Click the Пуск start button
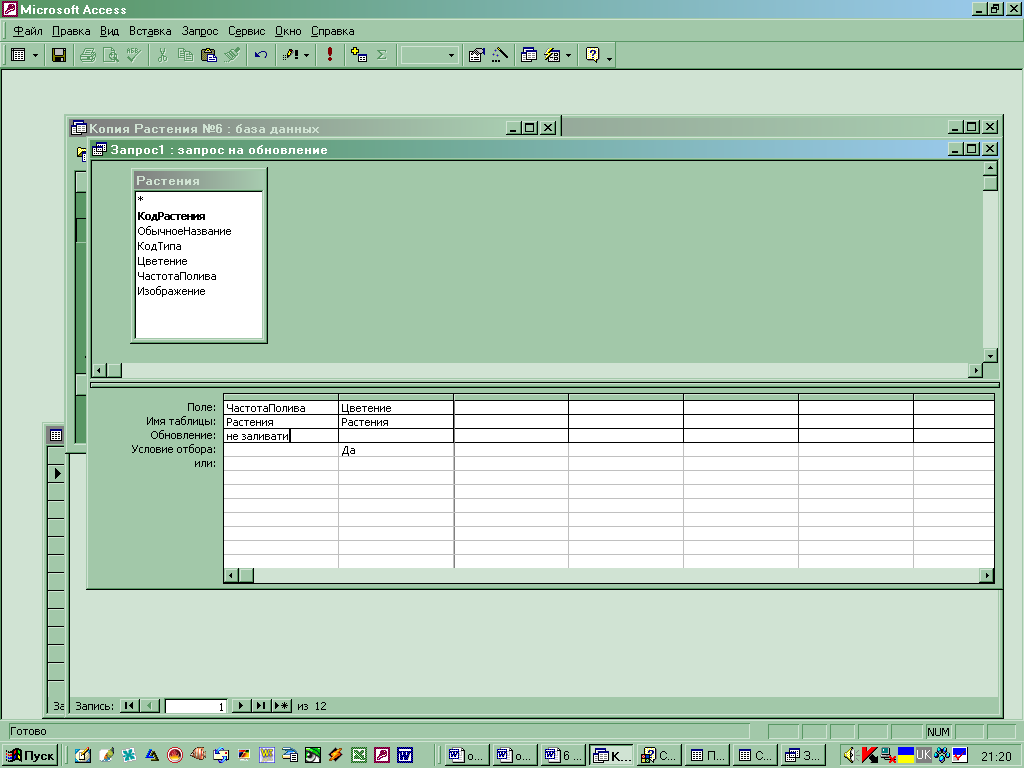The width and height of the screenshot is (1024, 768). [x=31, y=755]
